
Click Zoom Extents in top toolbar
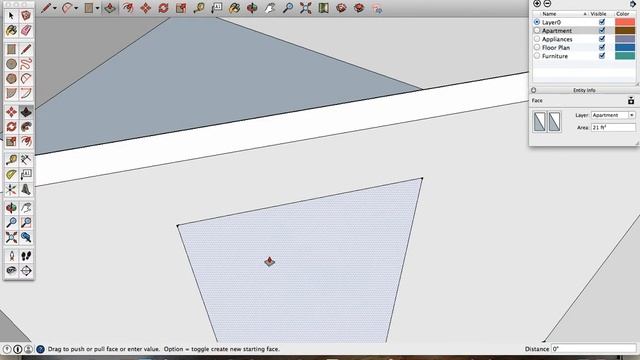(x=306, y=8)
